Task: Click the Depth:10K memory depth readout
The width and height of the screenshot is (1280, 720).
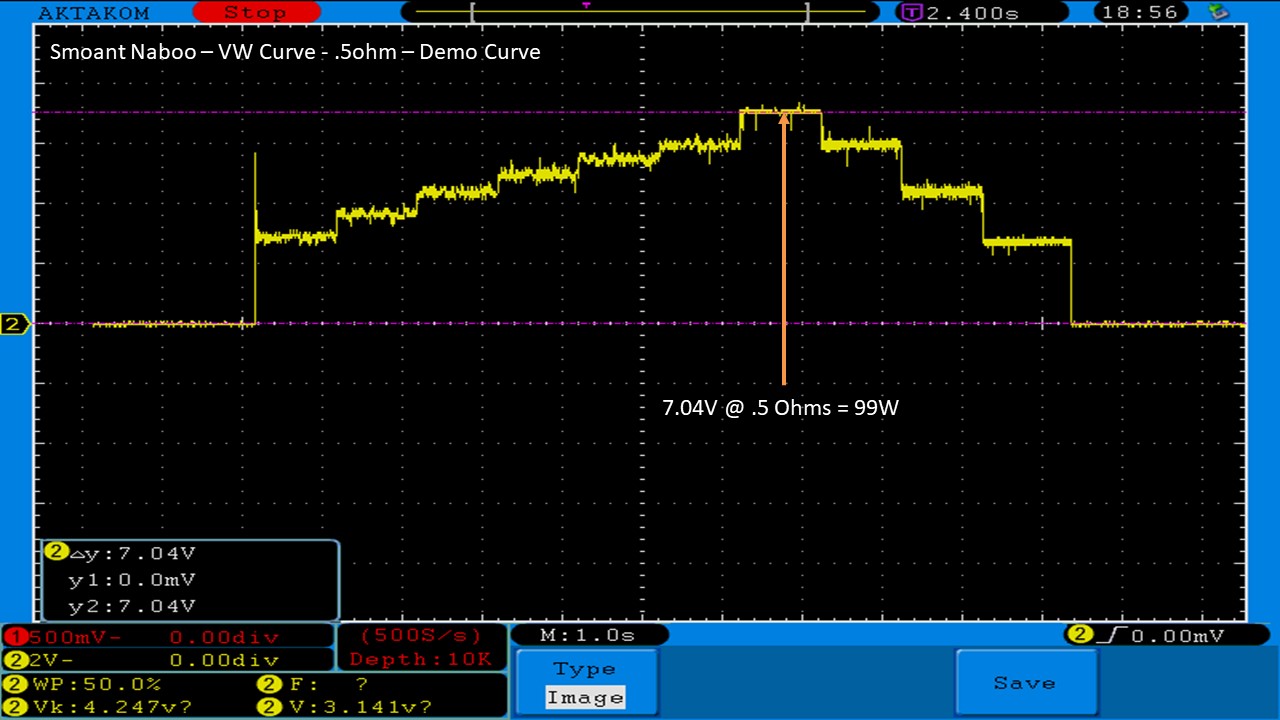Action: pyautogui.click(x=420, y=659)
